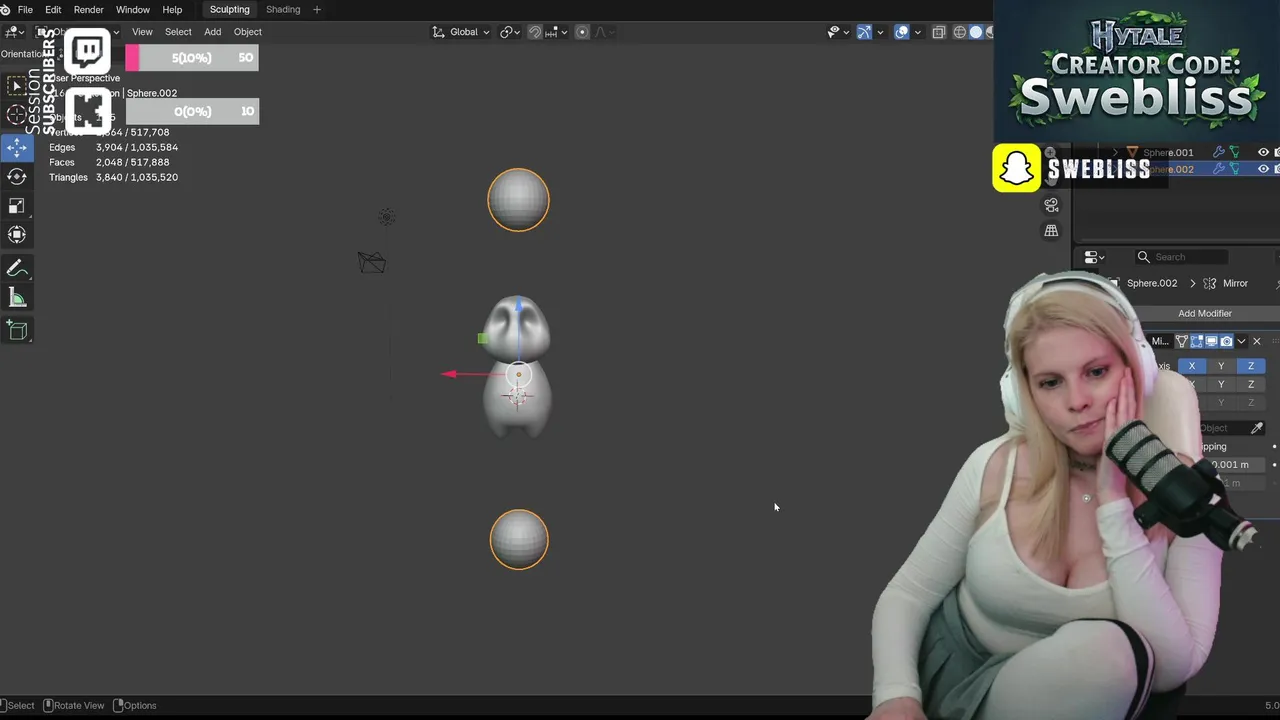Image resolution: width=1280 pixels, height=720 pixels.
Task: Open the Window menu
Action: (x=133, y=10)
